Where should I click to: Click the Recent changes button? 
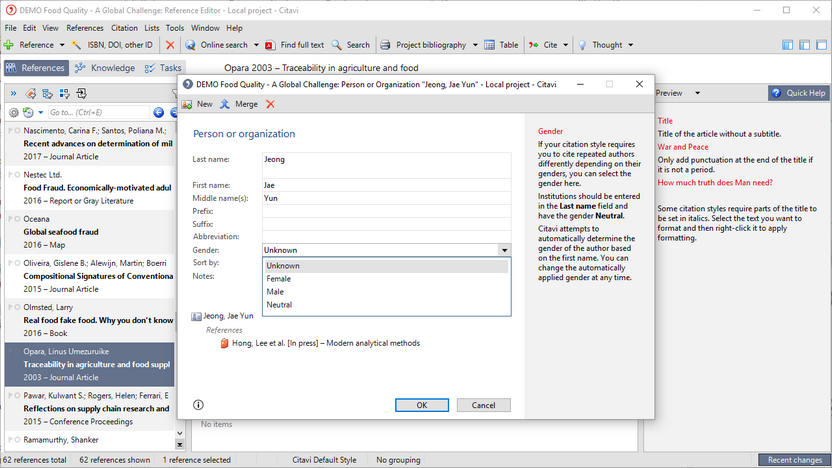pos(794,460)
